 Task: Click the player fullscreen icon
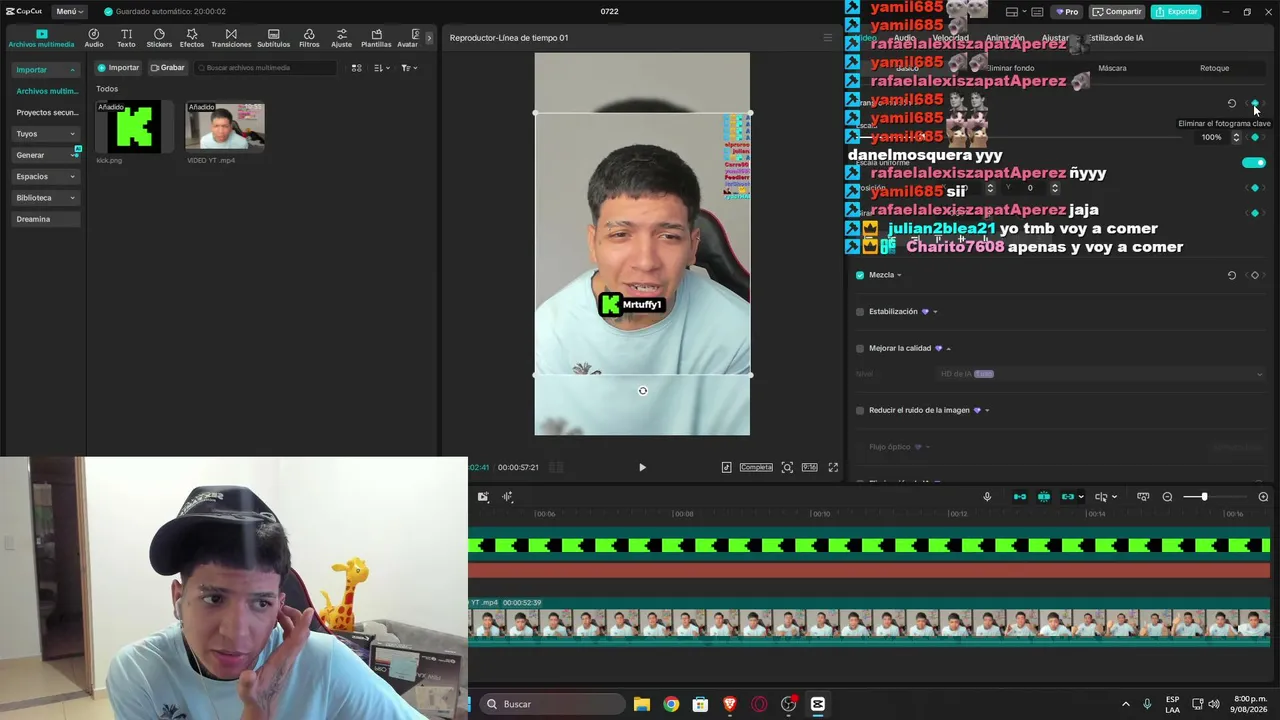point(833,467)
